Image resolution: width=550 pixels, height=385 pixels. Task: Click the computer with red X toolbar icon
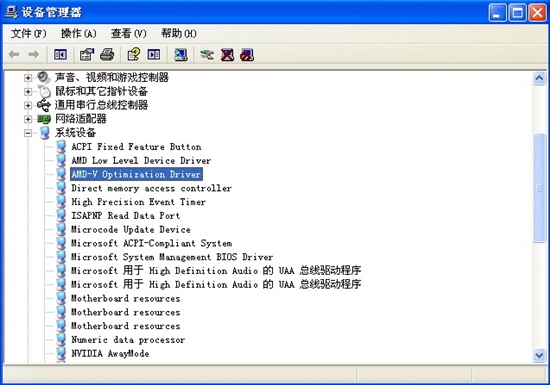click(x=227, y=55)
